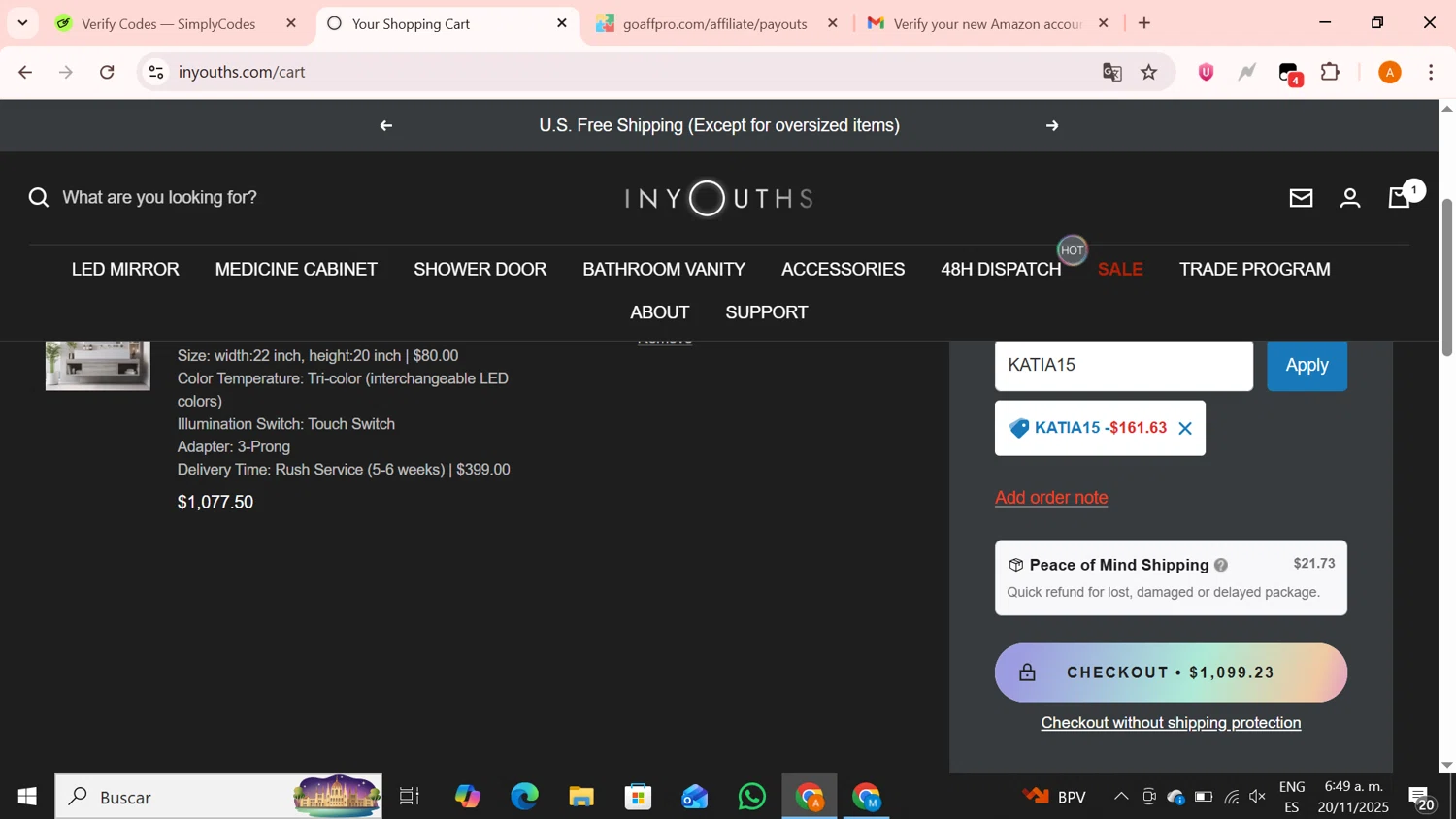Open the extension with red badge 4
Viewport: 1456px width, 819px height.
click(1290, 74)
